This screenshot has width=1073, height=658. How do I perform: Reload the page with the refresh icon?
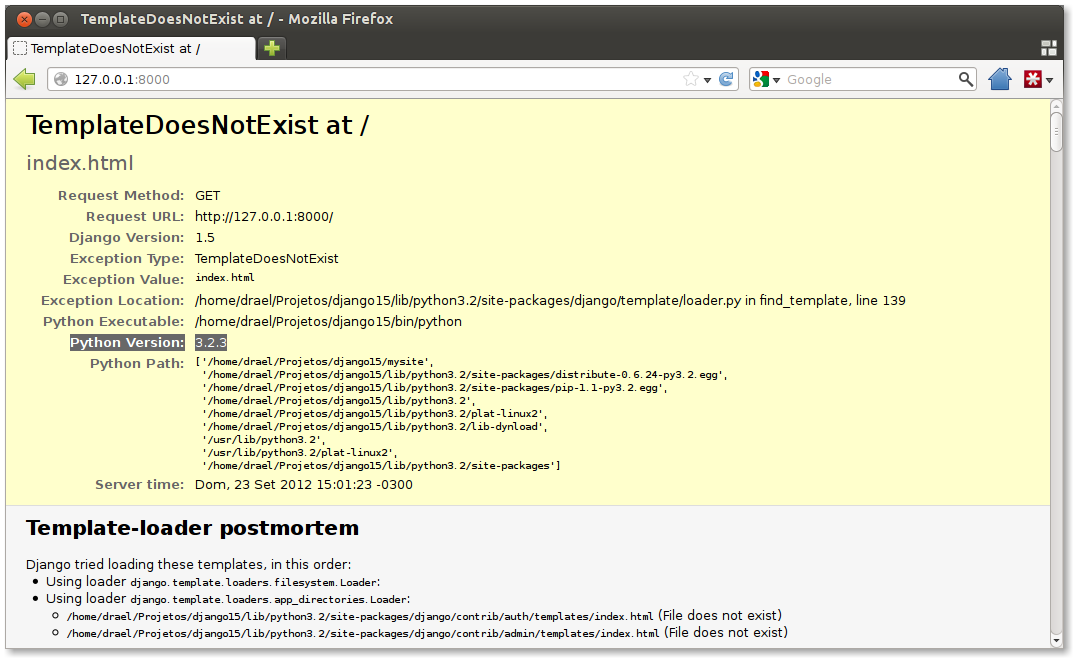point(726,79)
